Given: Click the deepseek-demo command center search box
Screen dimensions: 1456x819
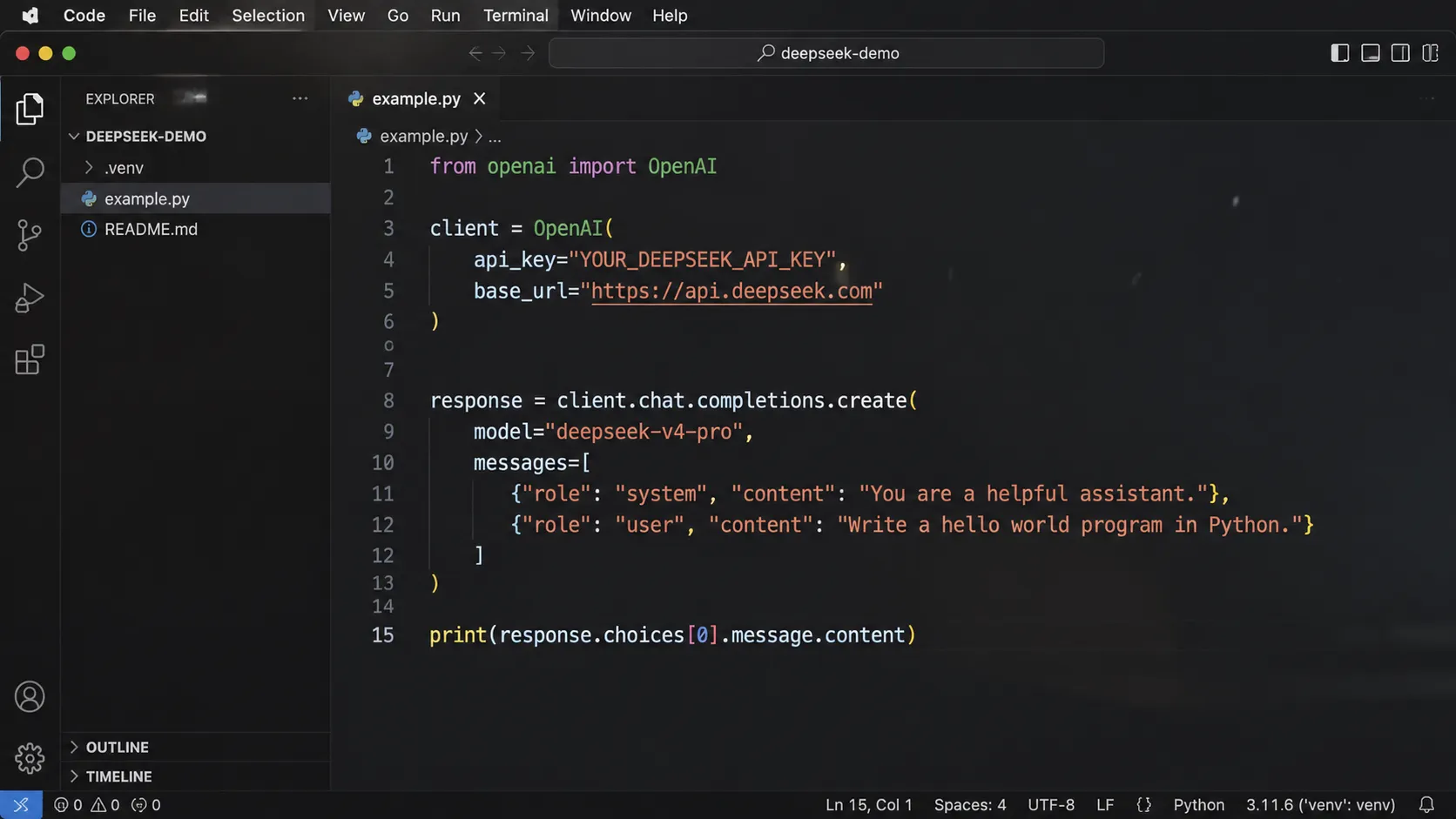Looking at the screenshot, I should point(826,53).
